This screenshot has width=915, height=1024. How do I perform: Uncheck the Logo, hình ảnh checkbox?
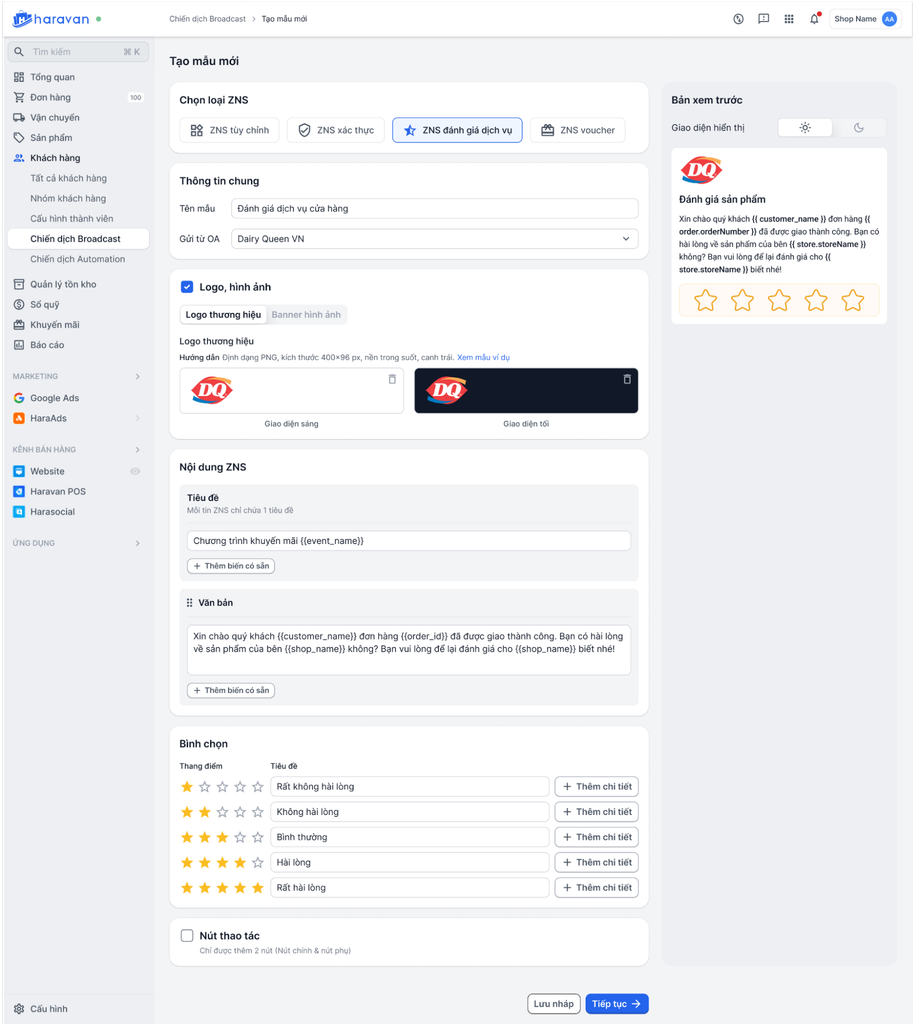click(187, 287)
